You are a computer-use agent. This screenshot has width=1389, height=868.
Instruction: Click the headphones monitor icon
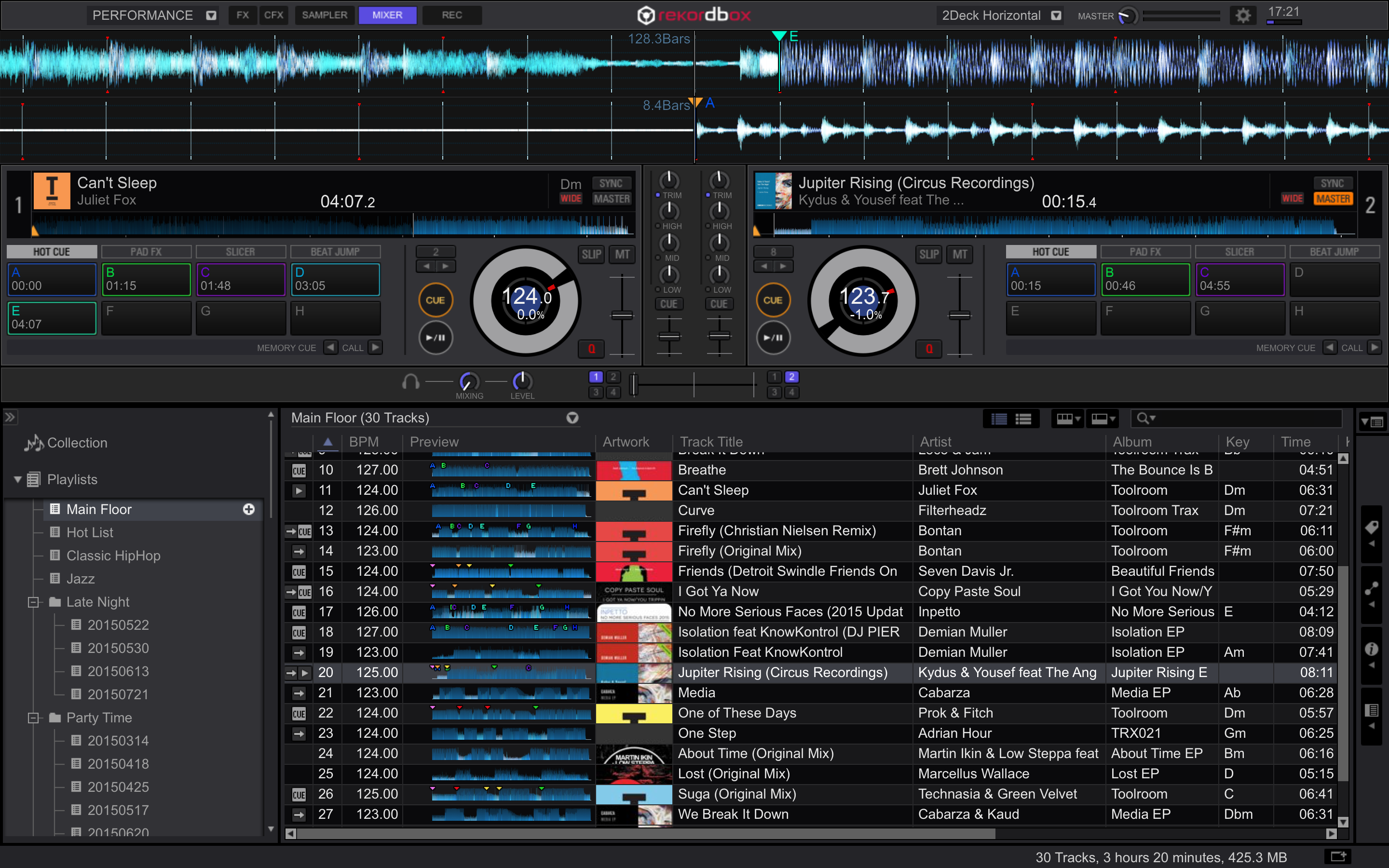click(410, 382)
